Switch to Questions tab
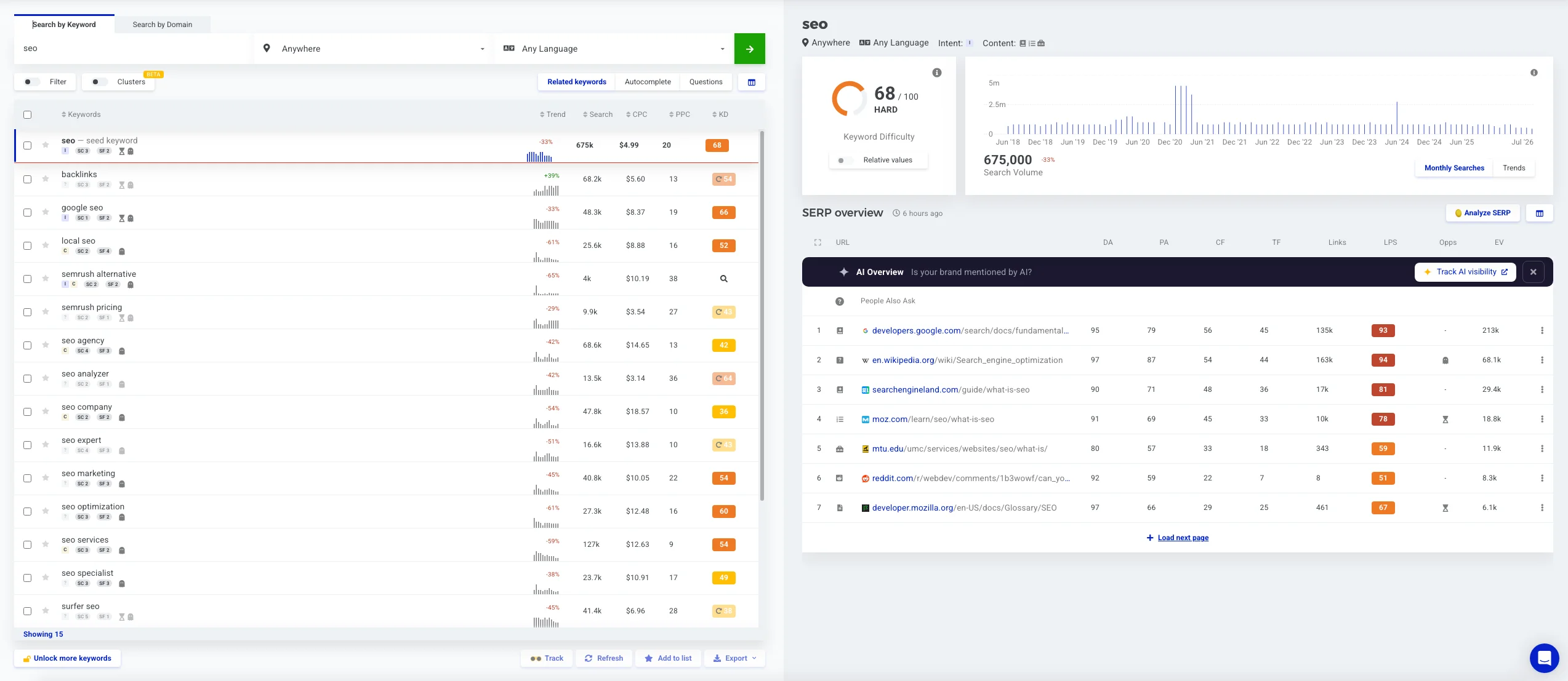 (x=706, y=82)
